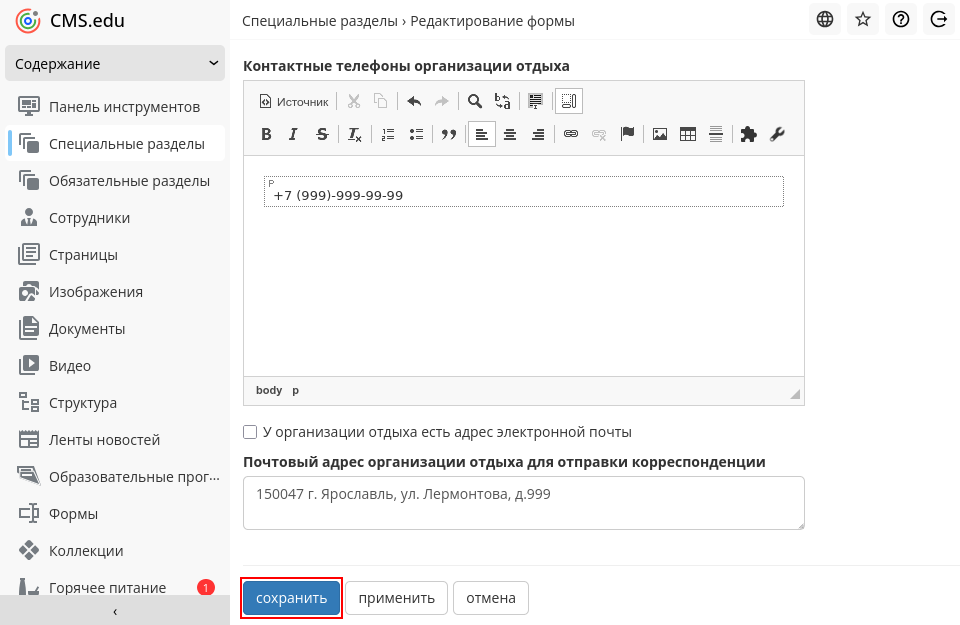Viewport: 960px width, 625px height.
Task: Open Панель инструментов in sidebar
Action: coord(115,107)
